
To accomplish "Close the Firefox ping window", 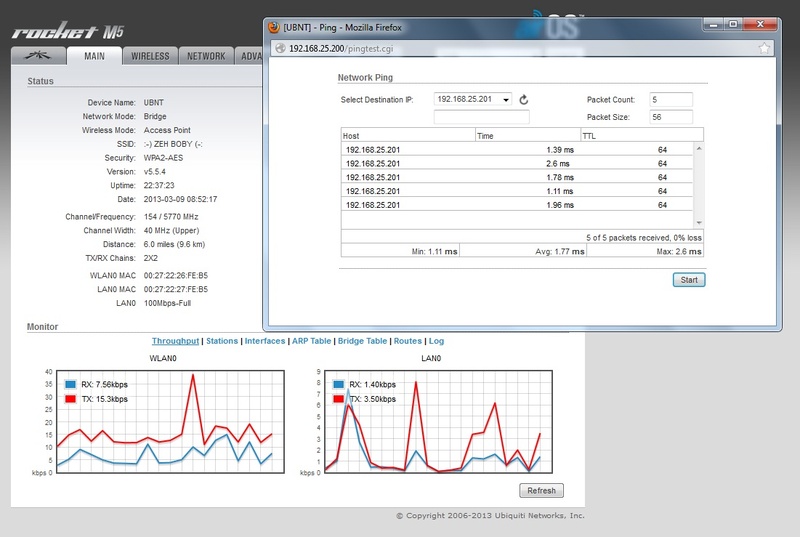I will 760,24.
